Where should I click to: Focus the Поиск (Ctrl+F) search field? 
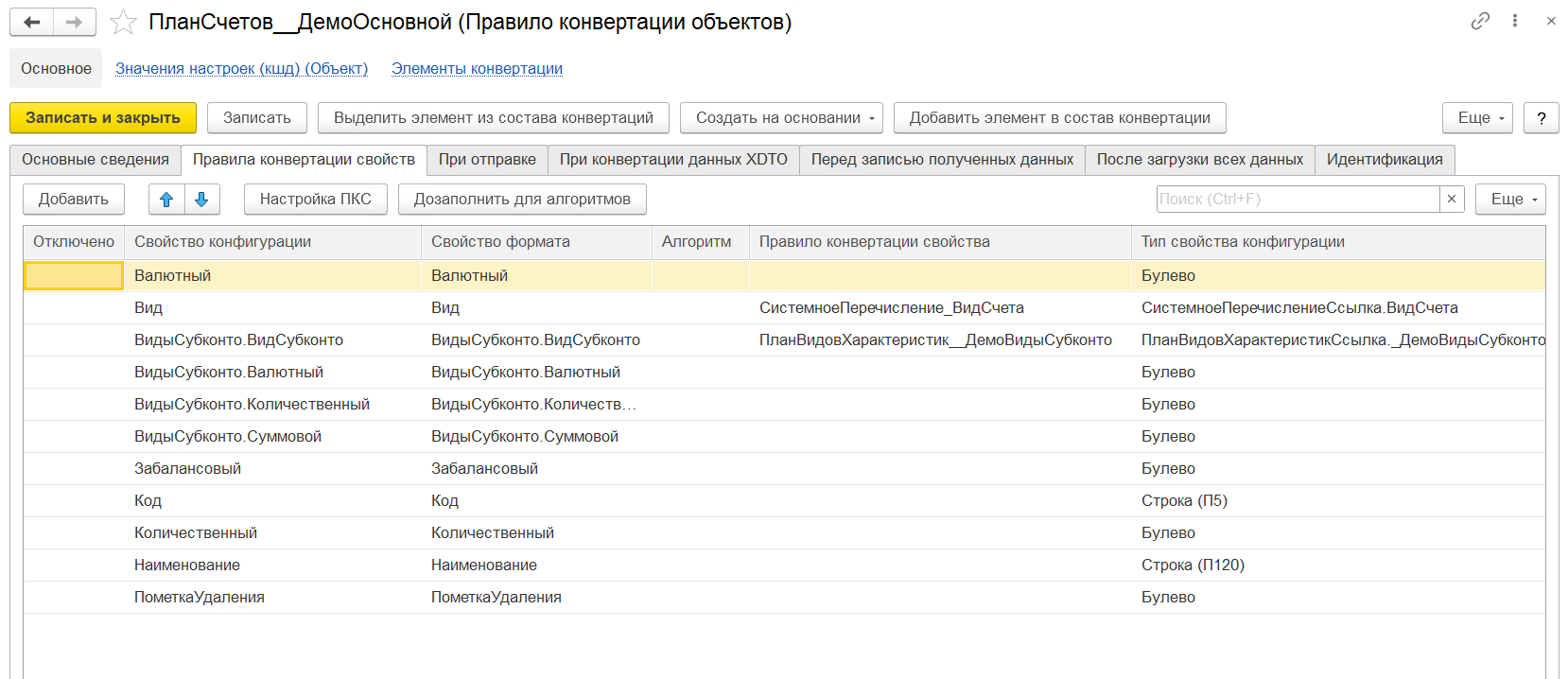pos(1298,199)
